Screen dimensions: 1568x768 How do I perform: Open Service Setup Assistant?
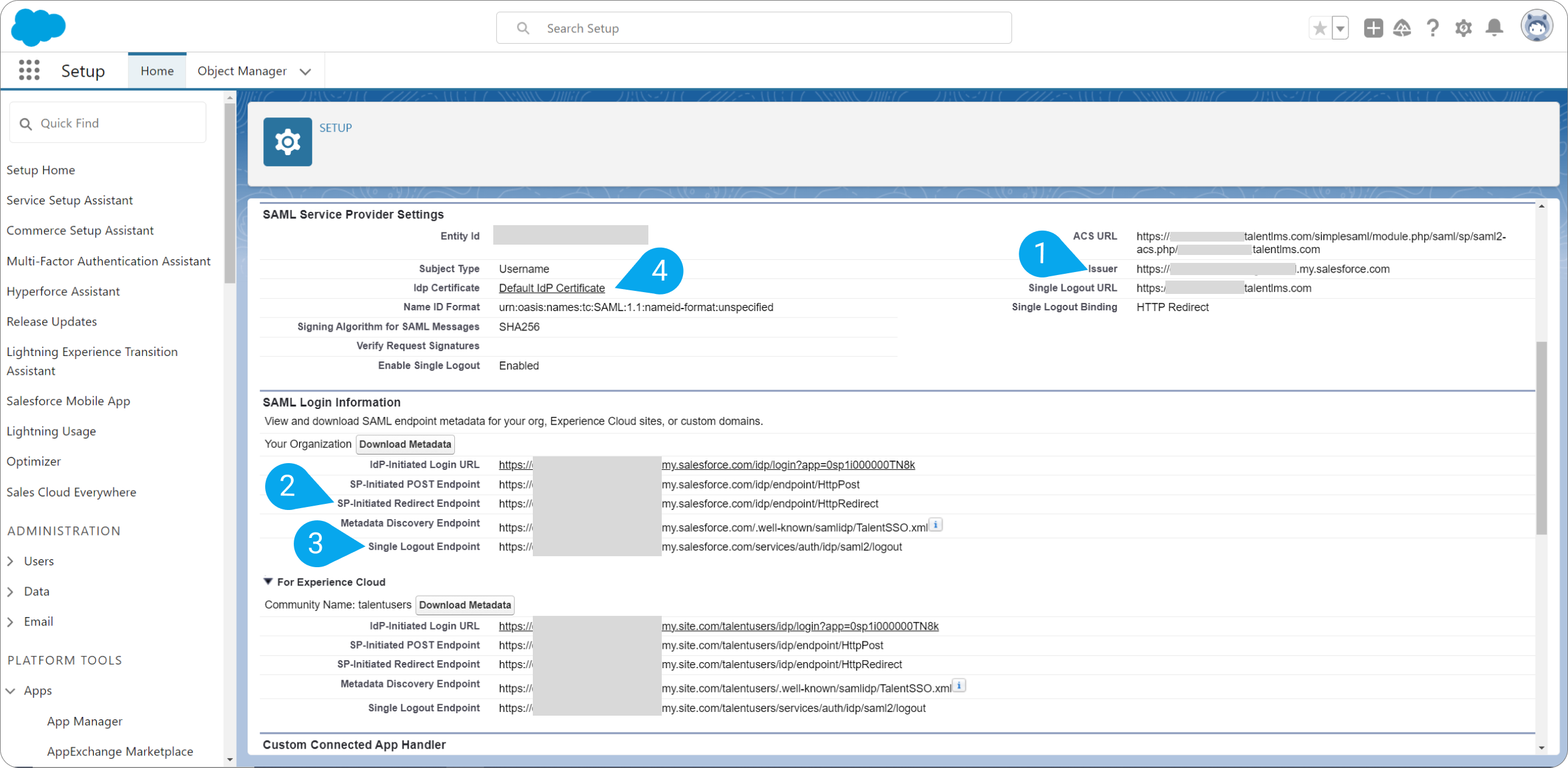point(69,200)
